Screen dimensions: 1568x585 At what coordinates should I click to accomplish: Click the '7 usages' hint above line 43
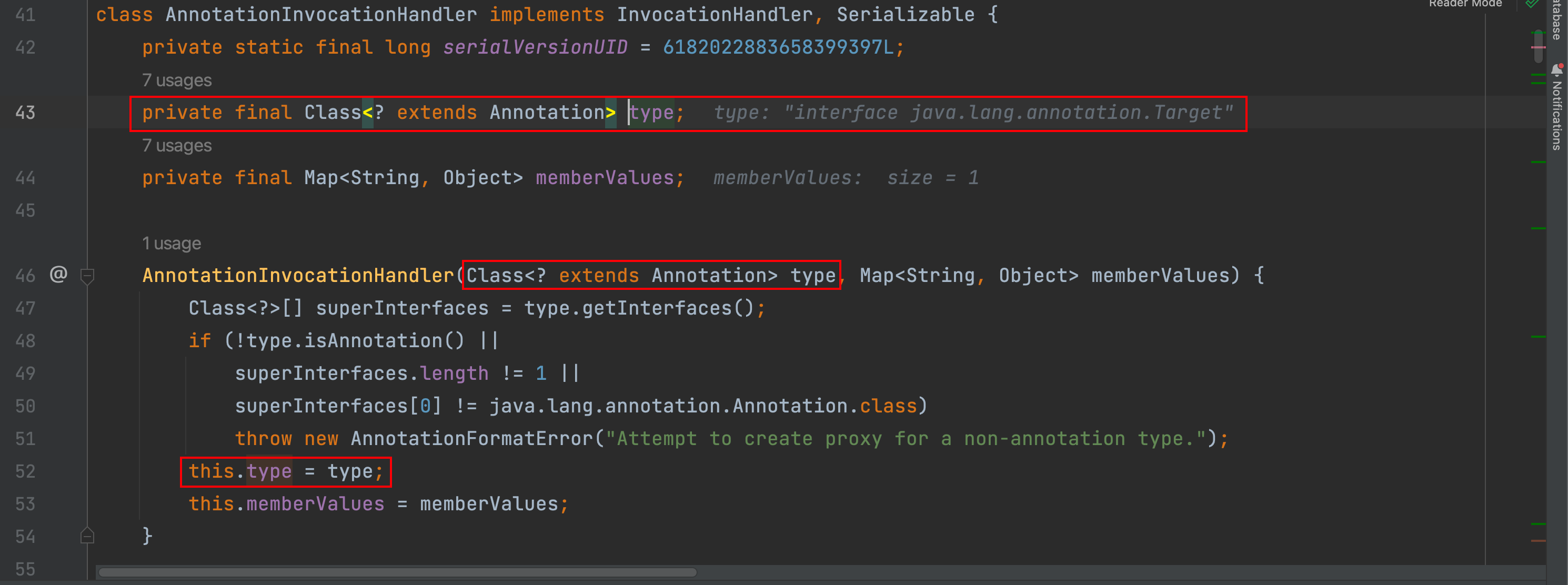click(x=176, y=80)
